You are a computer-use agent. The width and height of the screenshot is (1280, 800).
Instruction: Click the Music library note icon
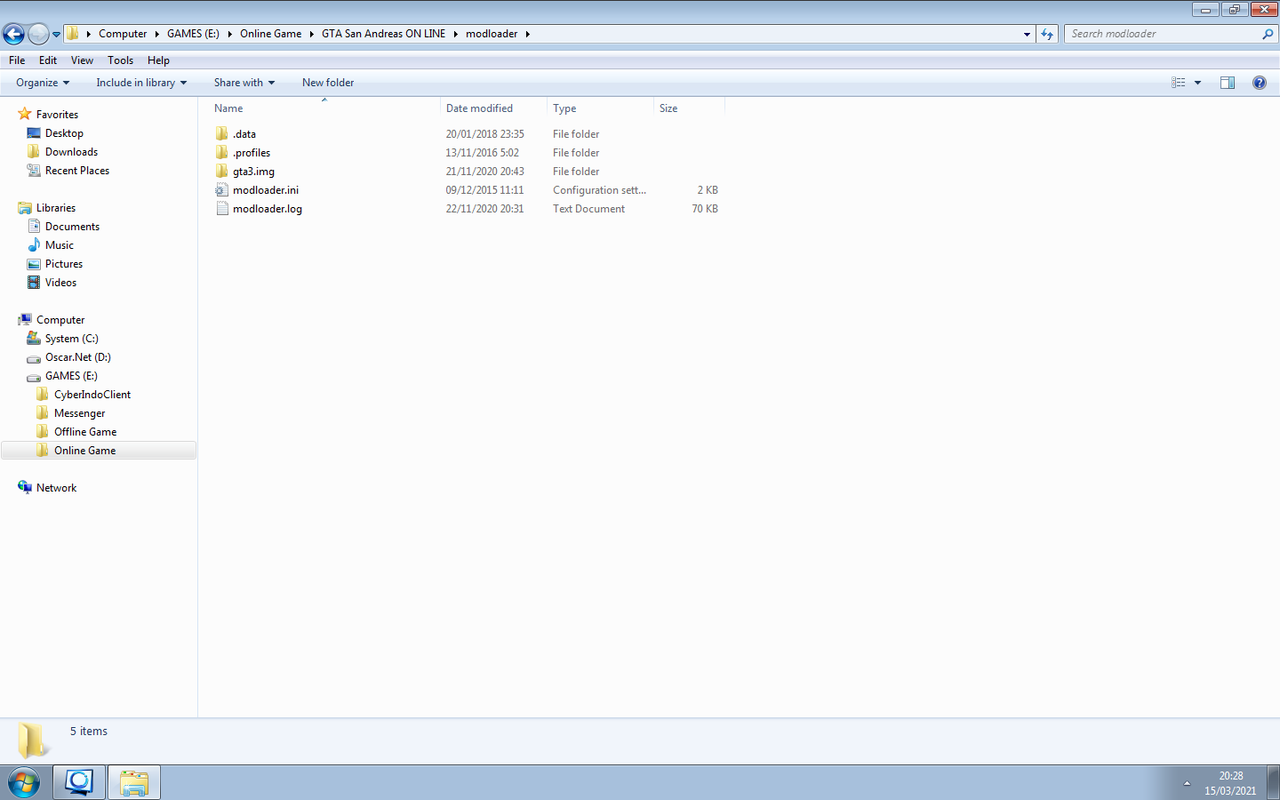34,245
